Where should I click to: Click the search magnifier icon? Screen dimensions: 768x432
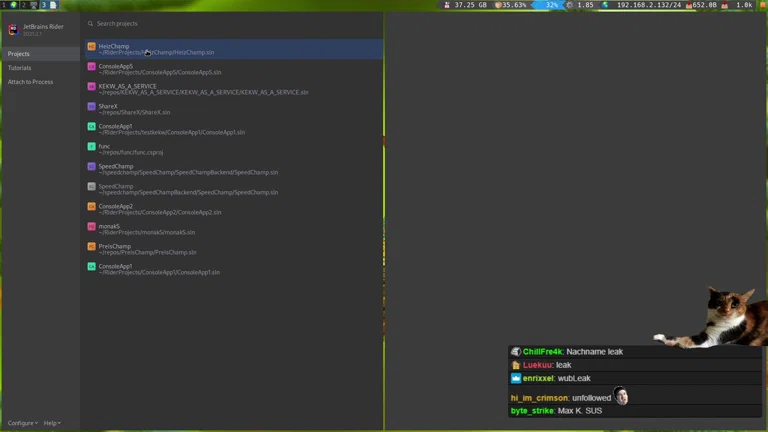click(90, 24)
